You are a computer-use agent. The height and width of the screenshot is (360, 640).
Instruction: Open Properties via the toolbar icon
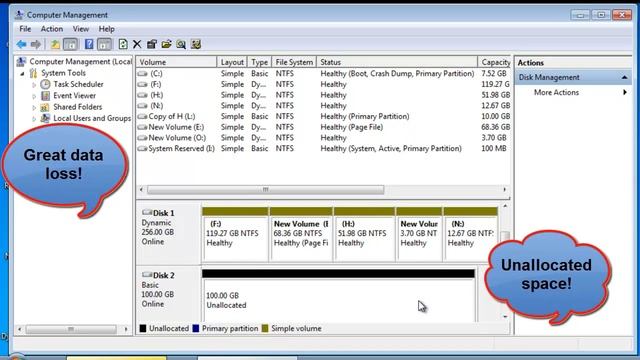pos(152,44)
